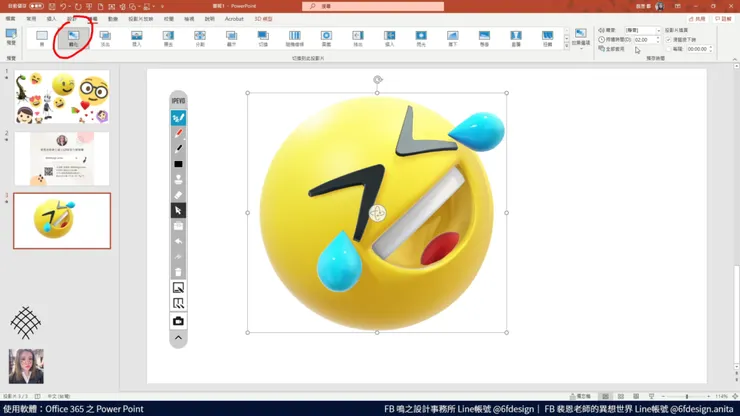Toggle the AutoSave switch
Image resolution: width=740 pixels, height=416 pixels.
36,6
